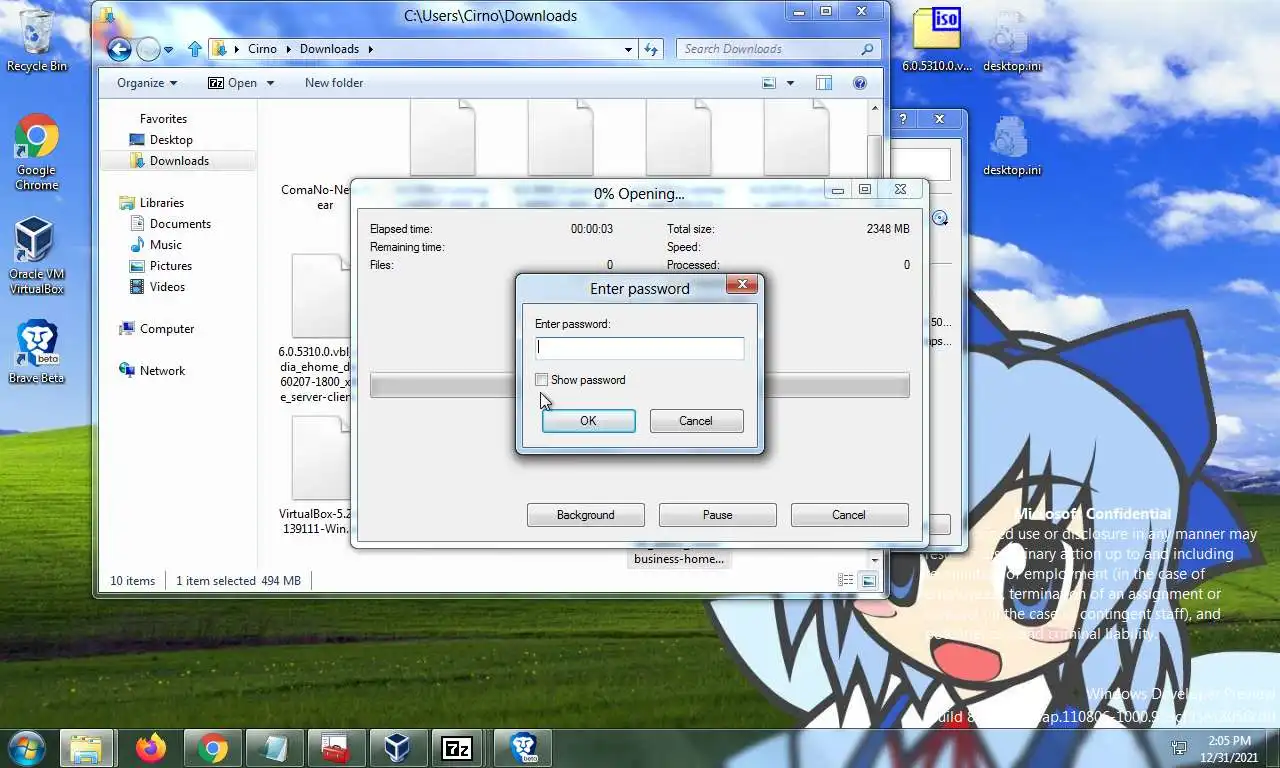The image size is (1280, 768).
Task: Expand the Open button dropdown arrow
Action: (x=270, y=83)
